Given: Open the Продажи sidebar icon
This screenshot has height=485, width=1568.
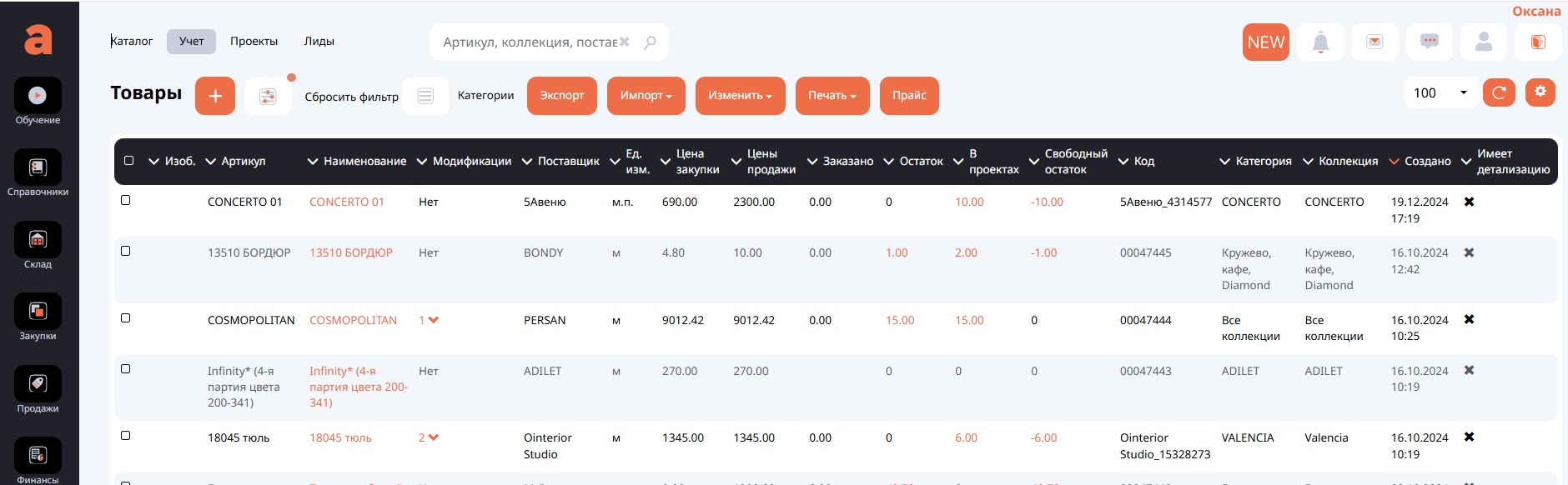Looking at the screenshot, I should click(x=38, y=384).
